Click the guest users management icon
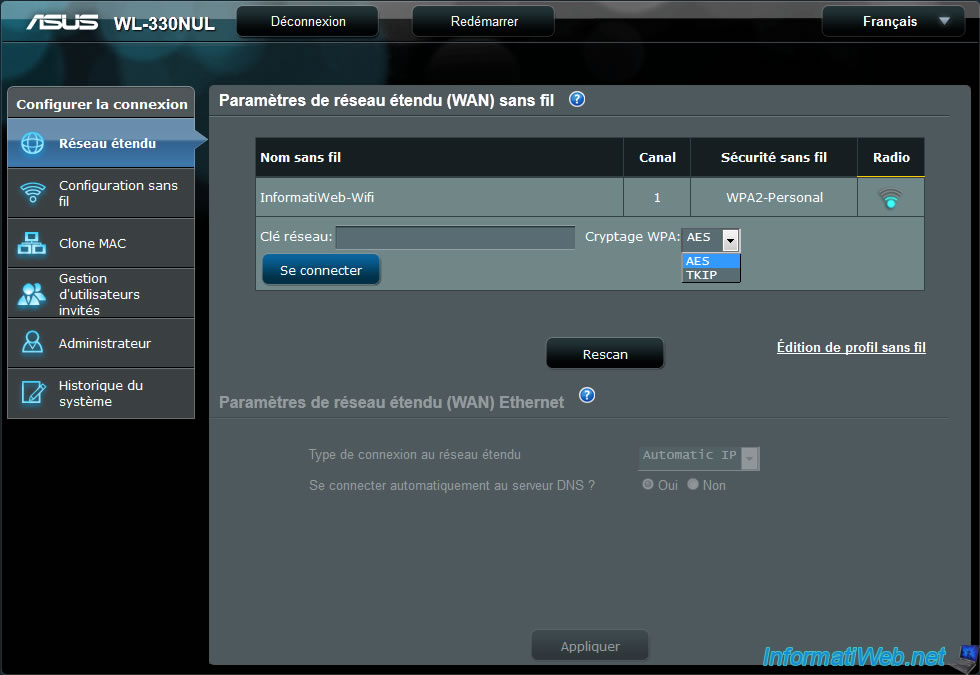The height and width of the screenshot is (675, 980). click(x=33, y=294)
